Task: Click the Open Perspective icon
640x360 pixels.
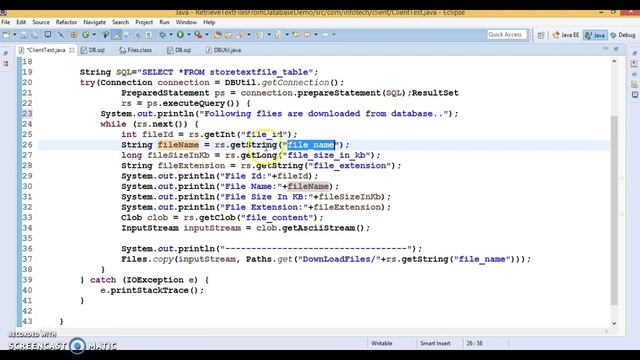Action: [541, 35]
